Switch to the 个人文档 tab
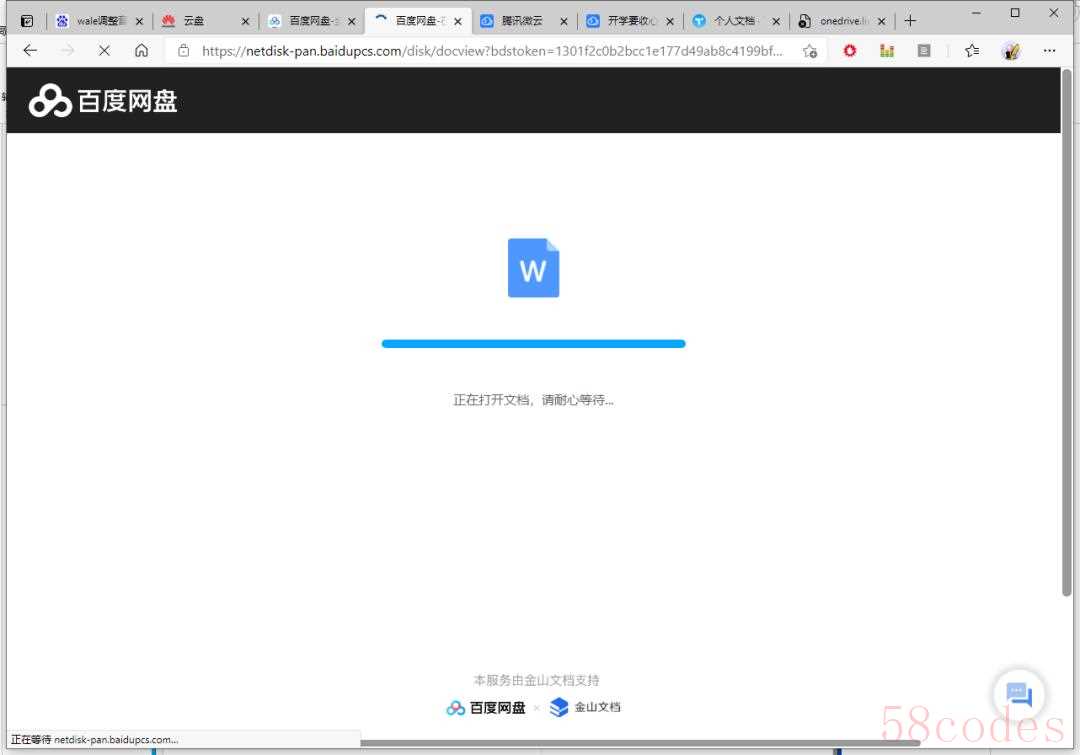 [x=736, y=21]
